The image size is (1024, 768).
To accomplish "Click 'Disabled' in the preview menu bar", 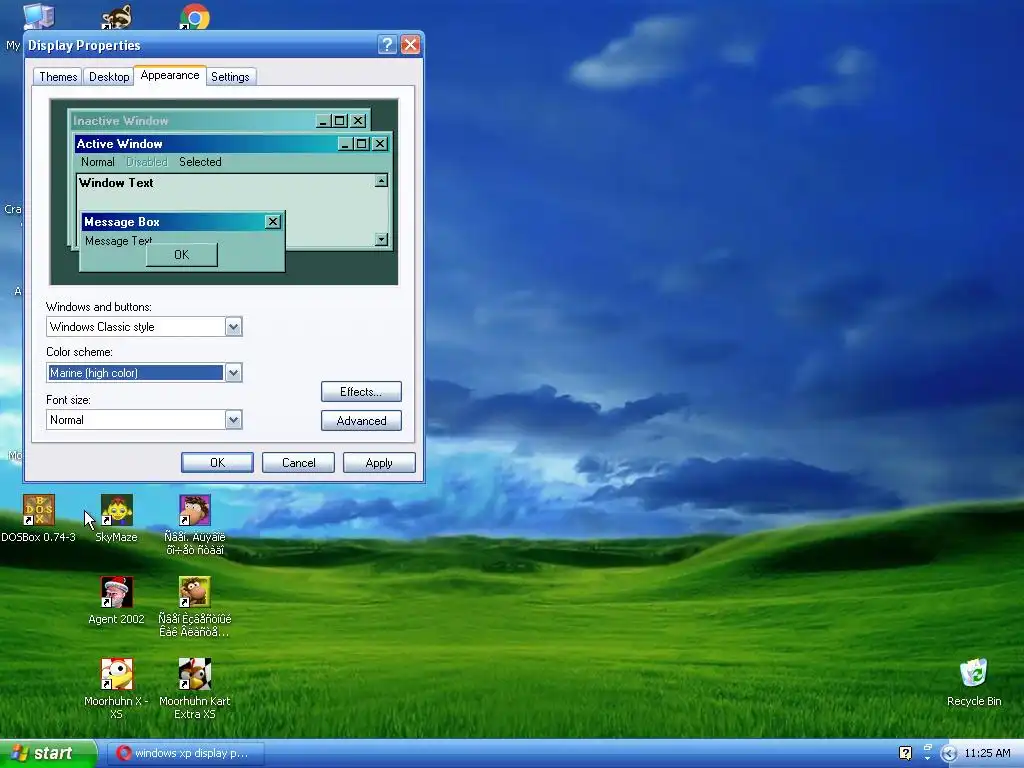I will 147,162.
